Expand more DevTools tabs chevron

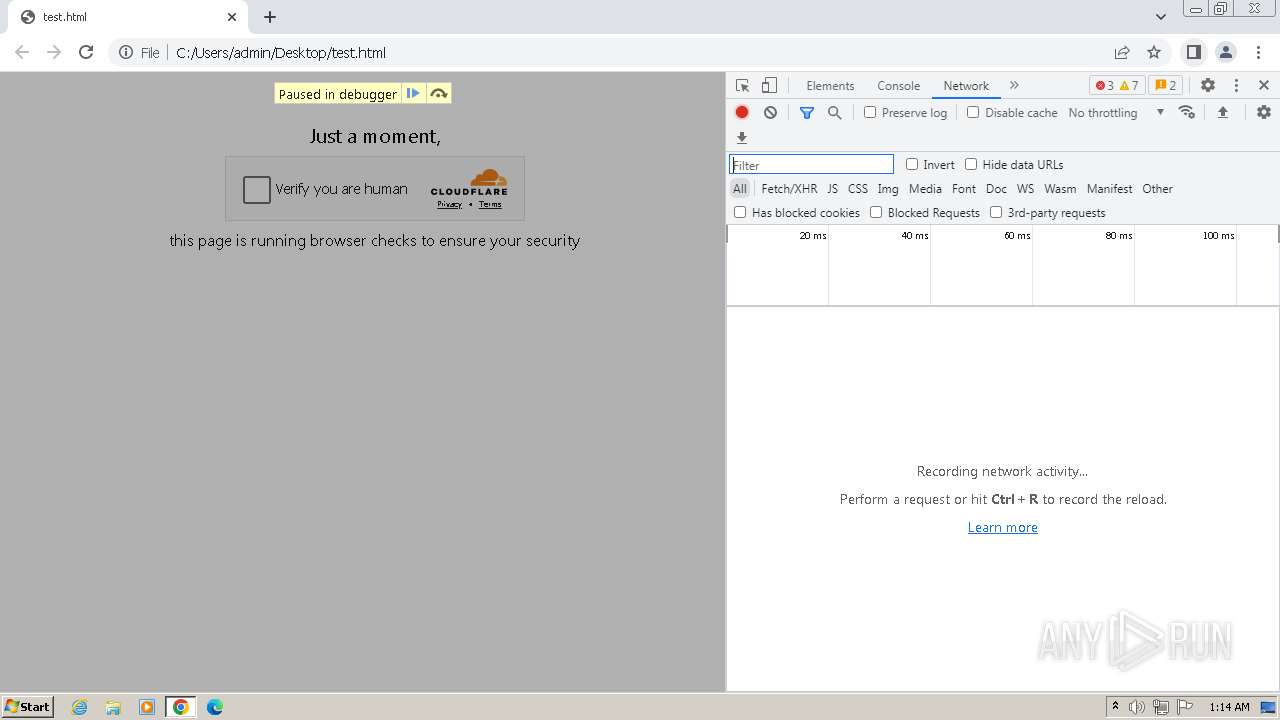point(1014,85)
